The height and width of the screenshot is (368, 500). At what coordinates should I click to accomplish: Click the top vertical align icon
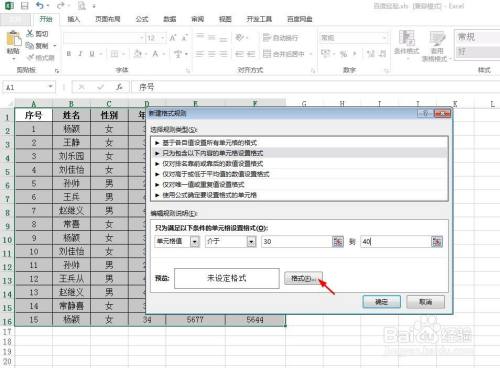click(200, 36)
